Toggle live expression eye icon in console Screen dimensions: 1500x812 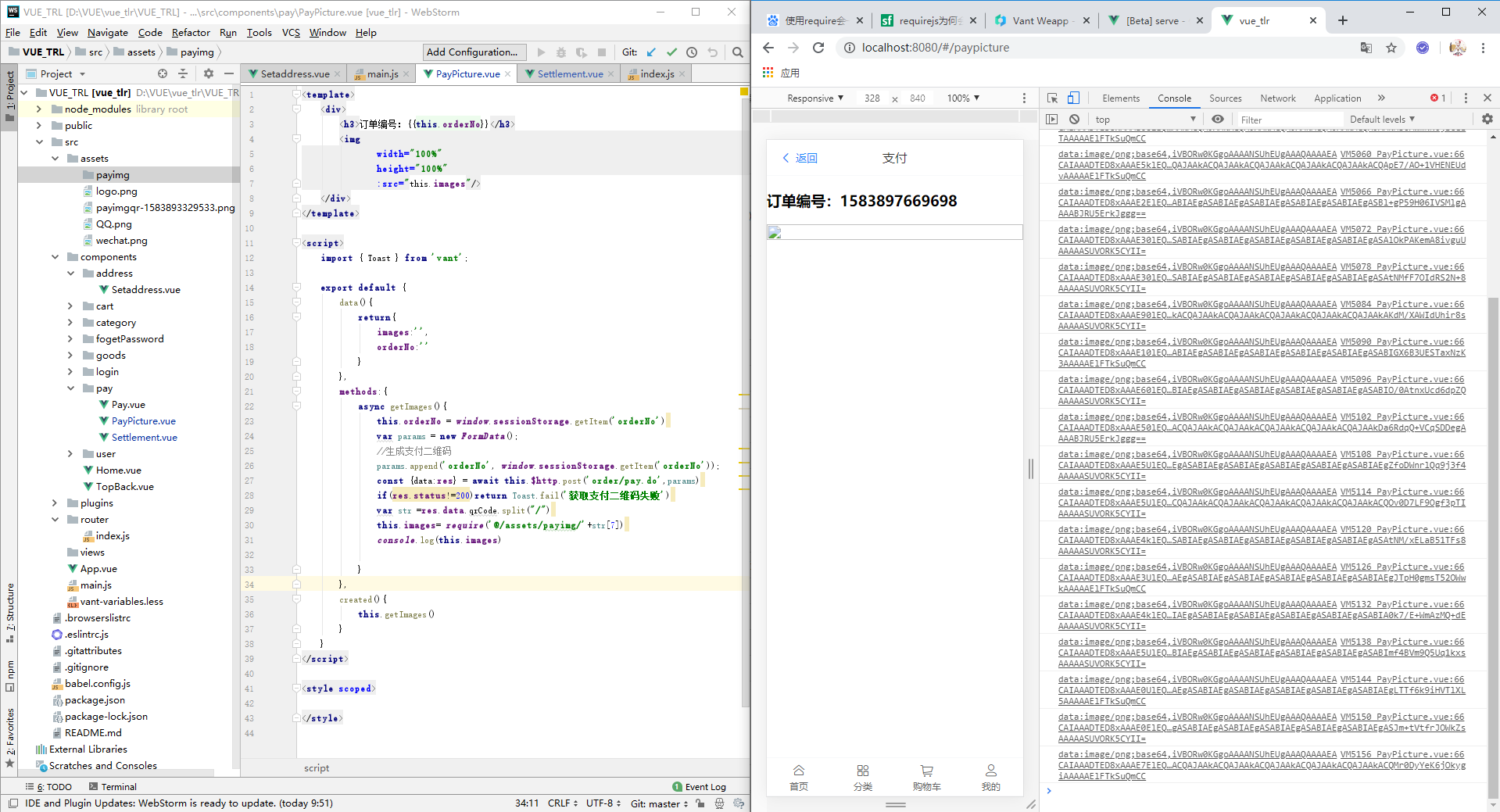(x=1217, y=120)
